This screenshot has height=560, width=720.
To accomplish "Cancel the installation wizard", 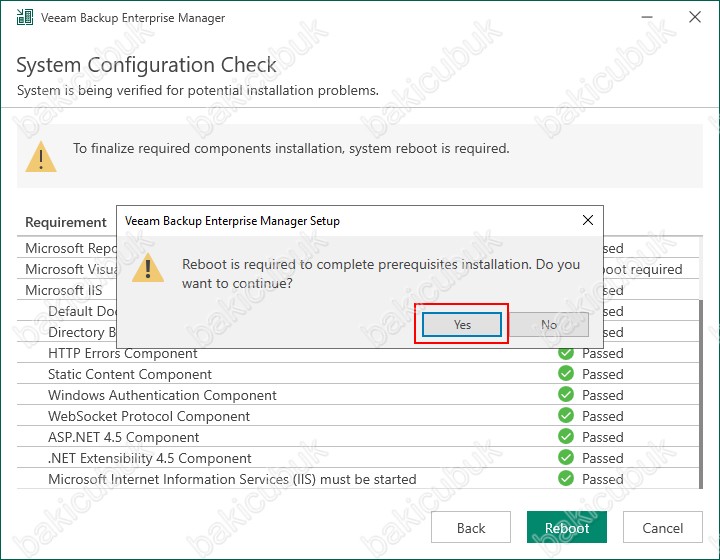I will (663, 527).
